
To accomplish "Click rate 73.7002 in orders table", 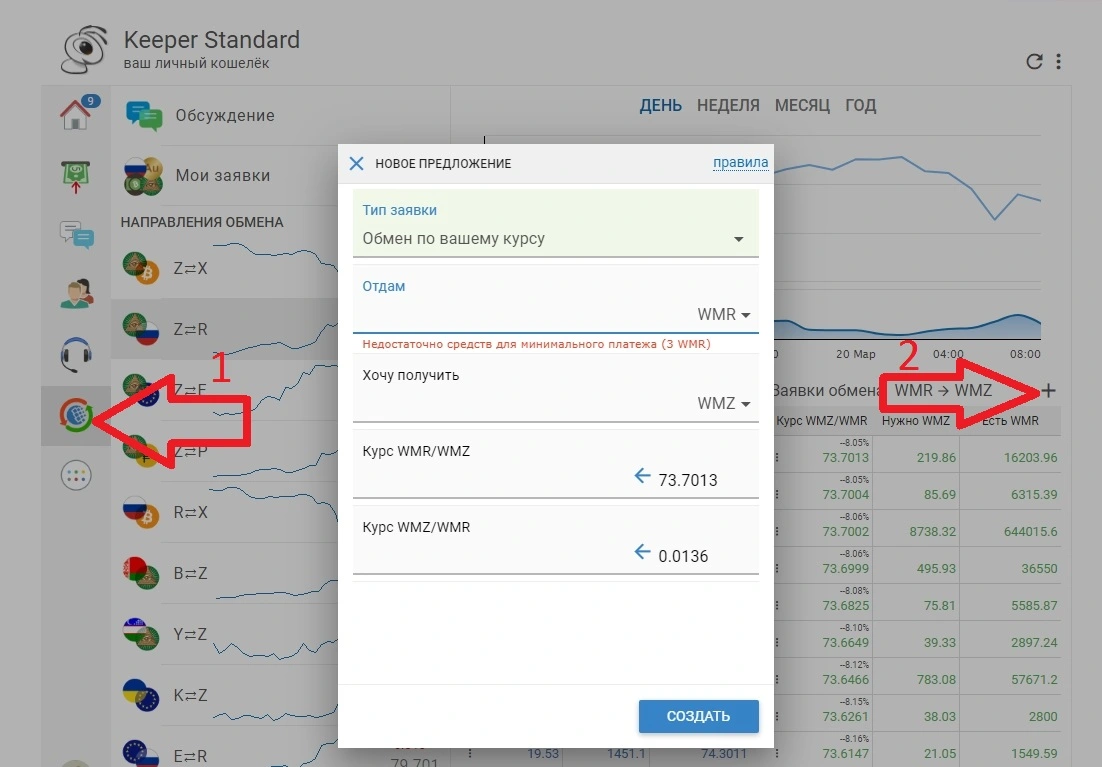I will pos(845,531).
